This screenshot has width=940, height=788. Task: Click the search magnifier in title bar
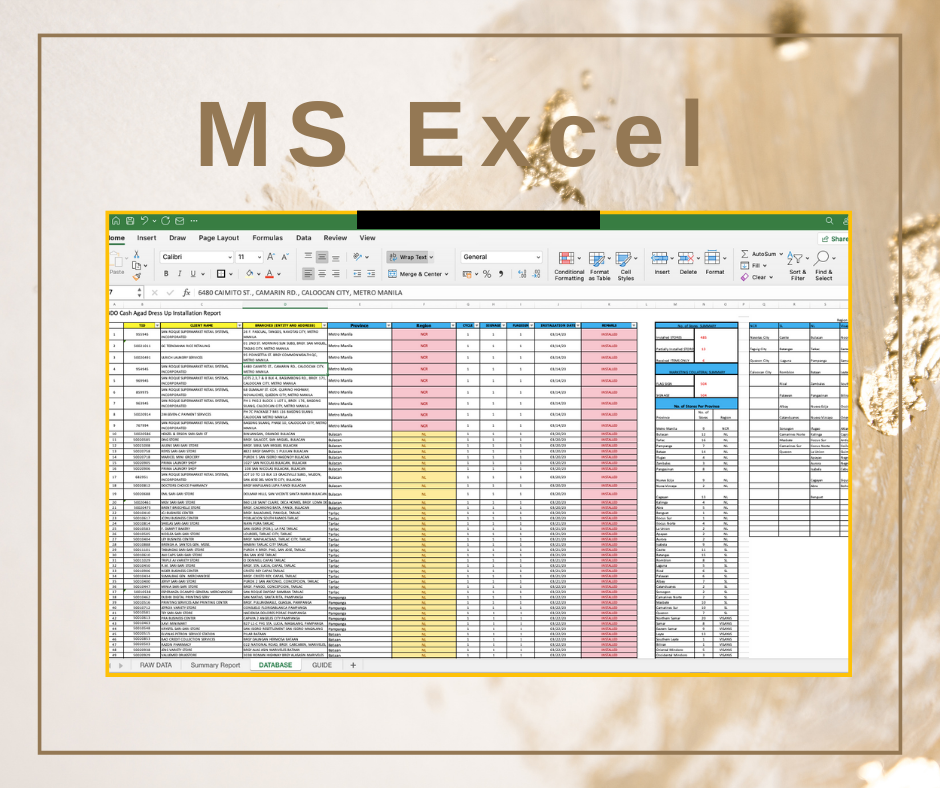[830, 221]
